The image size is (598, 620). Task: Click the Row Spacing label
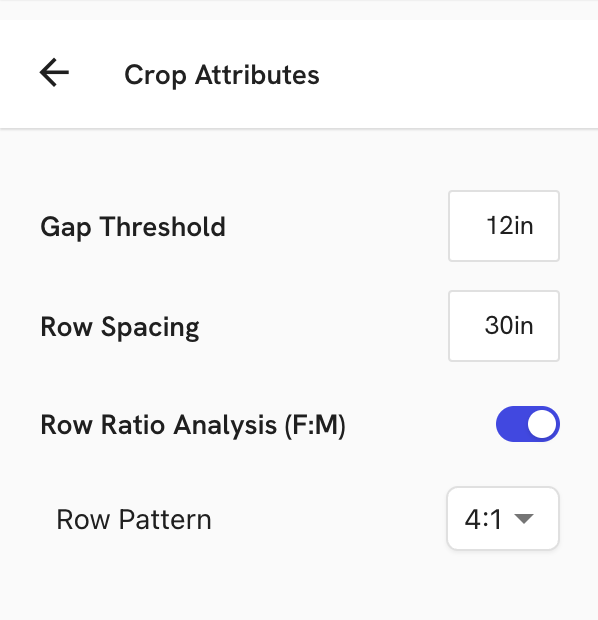(x=120, y=327)
